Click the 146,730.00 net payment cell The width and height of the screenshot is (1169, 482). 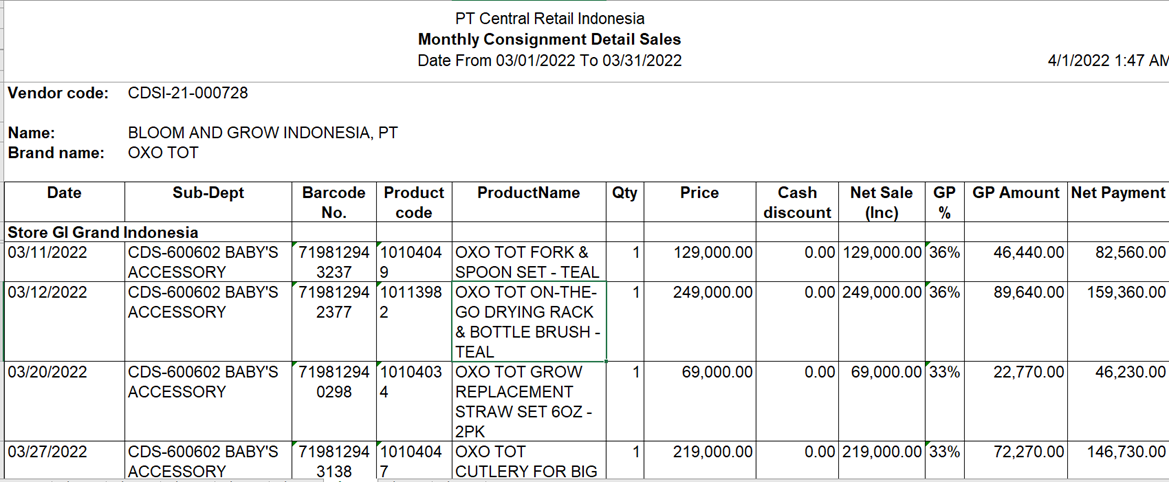tap(1118, 461)
